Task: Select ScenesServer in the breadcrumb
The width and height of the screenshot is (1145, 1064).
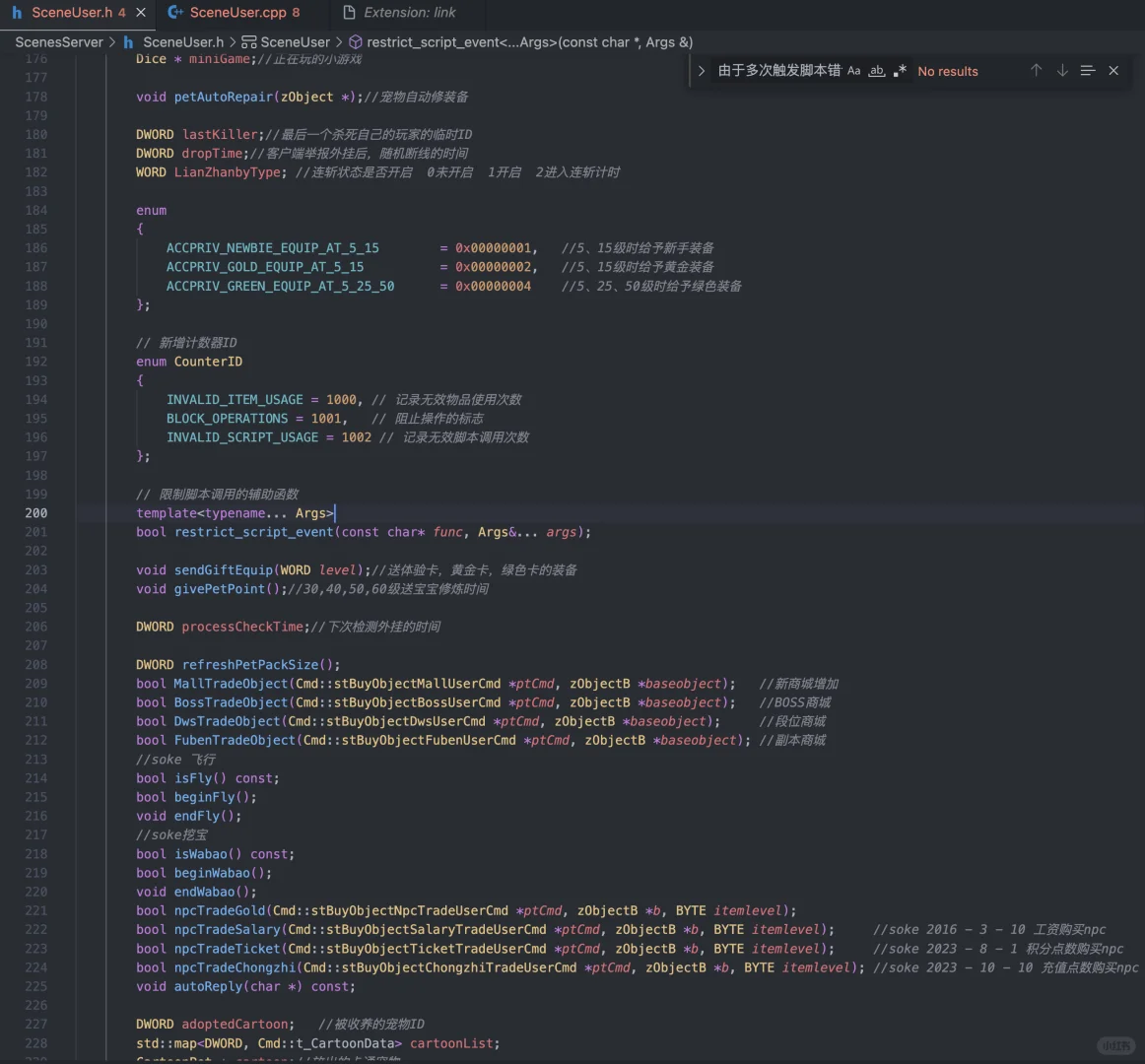Action: point(59,42)
